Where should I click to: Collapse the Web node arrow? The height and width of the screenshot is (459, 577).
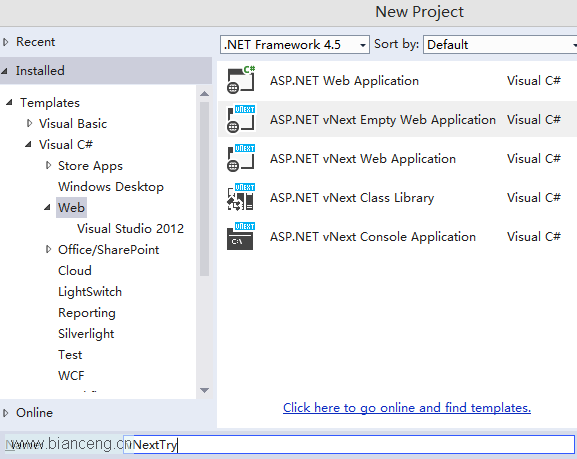(x=47, y=208)
